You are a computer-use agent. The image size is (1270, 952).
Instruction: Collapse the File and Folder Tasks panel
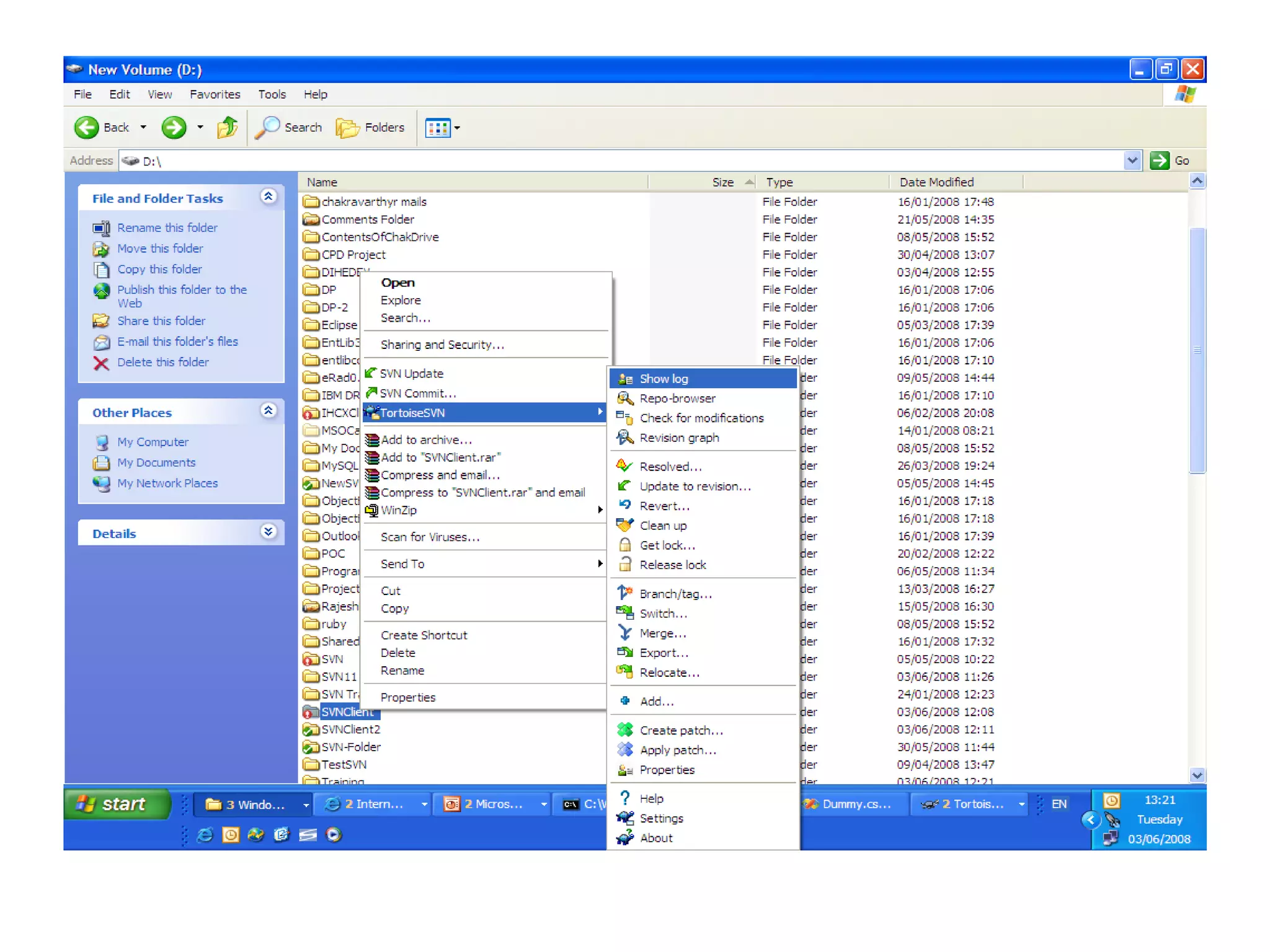tap(268, 197)
